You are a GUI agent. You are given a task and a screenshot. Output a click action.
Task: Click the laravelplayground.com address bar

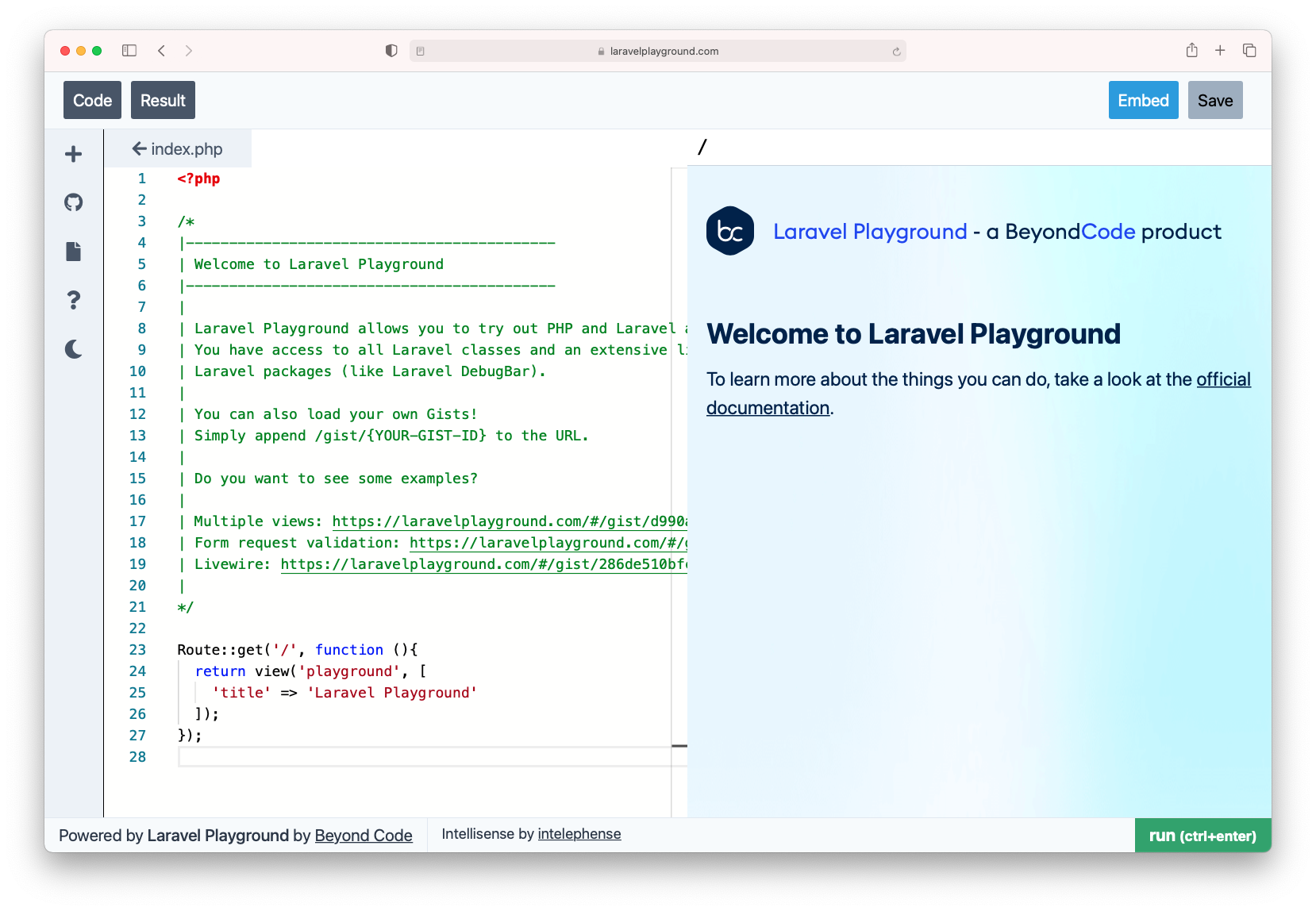coord(658,51)
